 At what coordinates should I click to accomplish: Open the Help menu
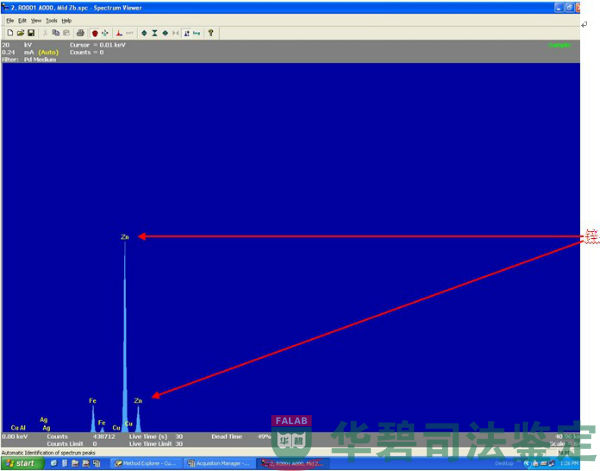click(x=67, y=21)
